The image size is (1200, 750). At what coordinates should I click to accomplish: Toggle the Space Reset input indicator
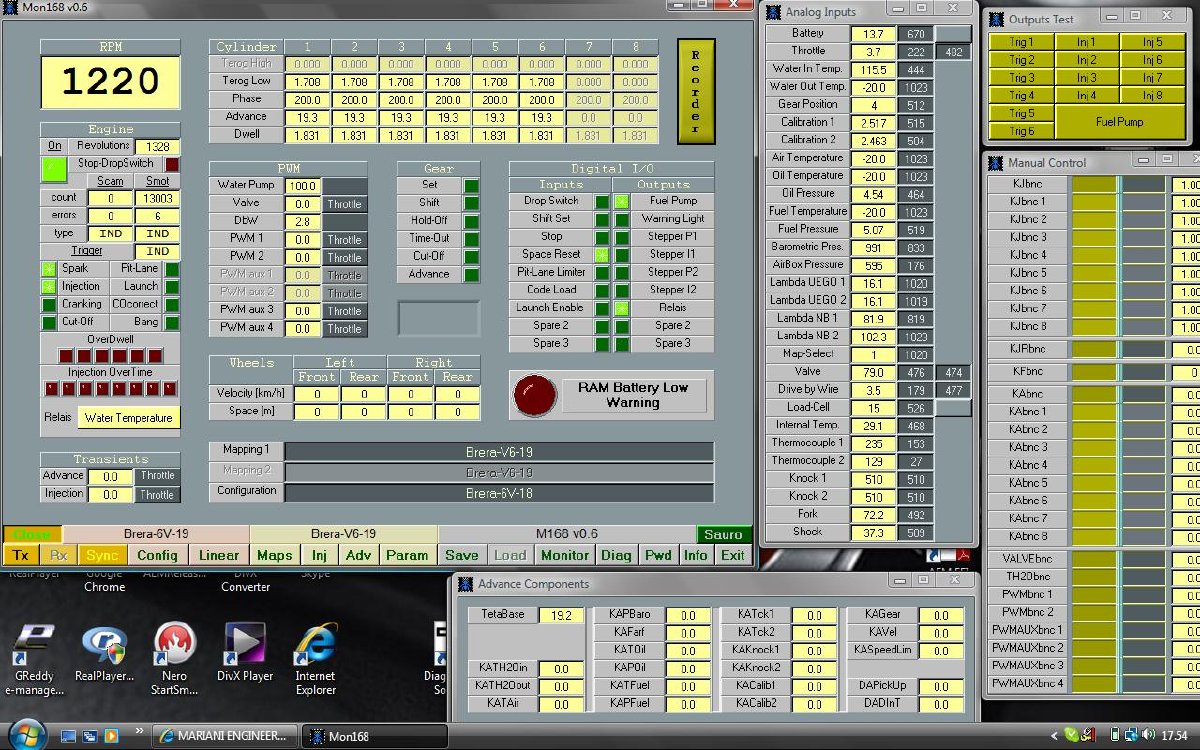[602, 255]
